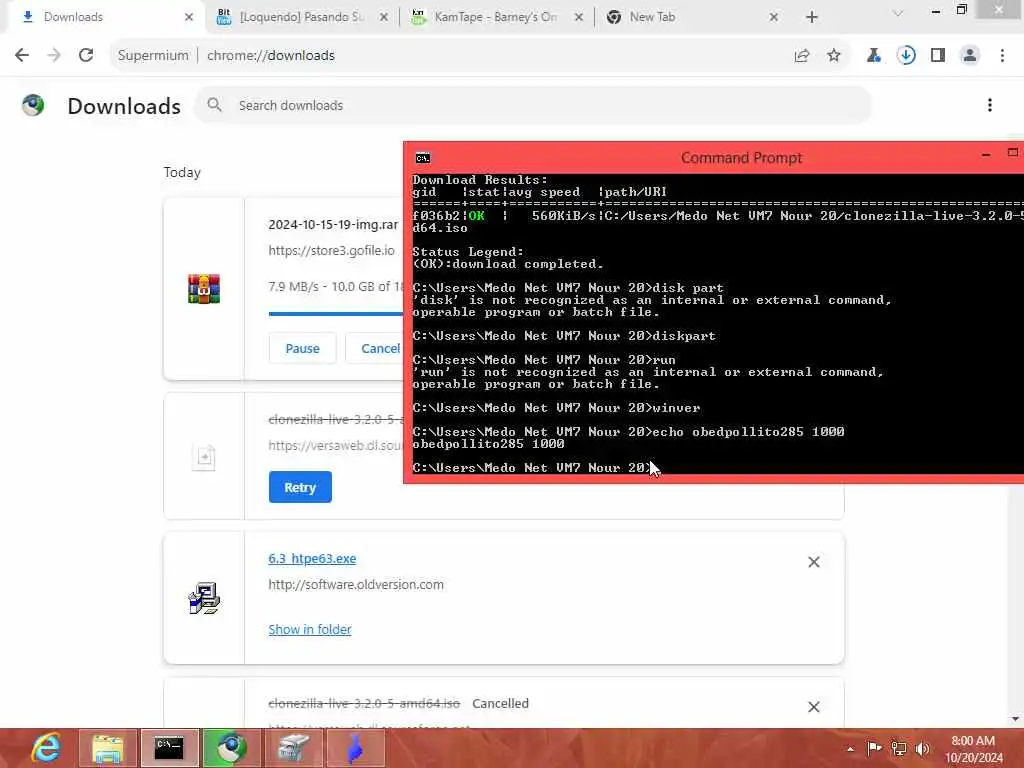Viewport: 1024px width, 768px height.
Task: Toggle the browser side panel icon
Action: click(938, 56)
